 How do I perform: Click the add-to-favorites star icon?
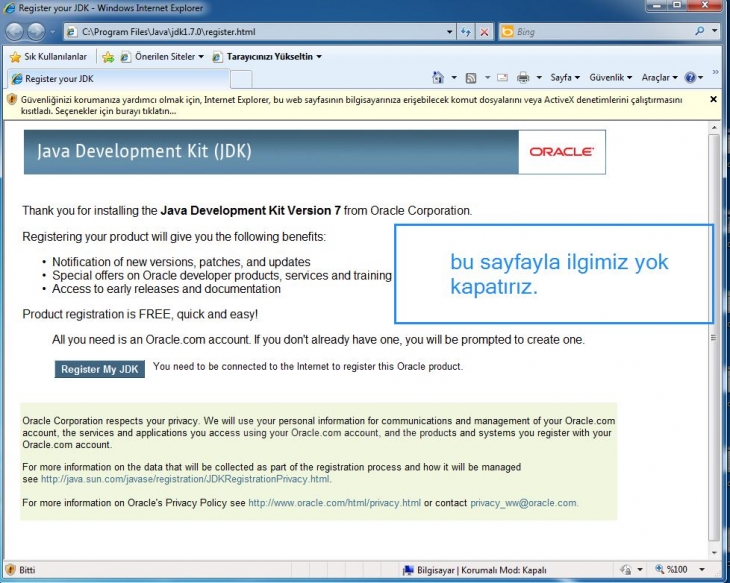click(107, 56)
